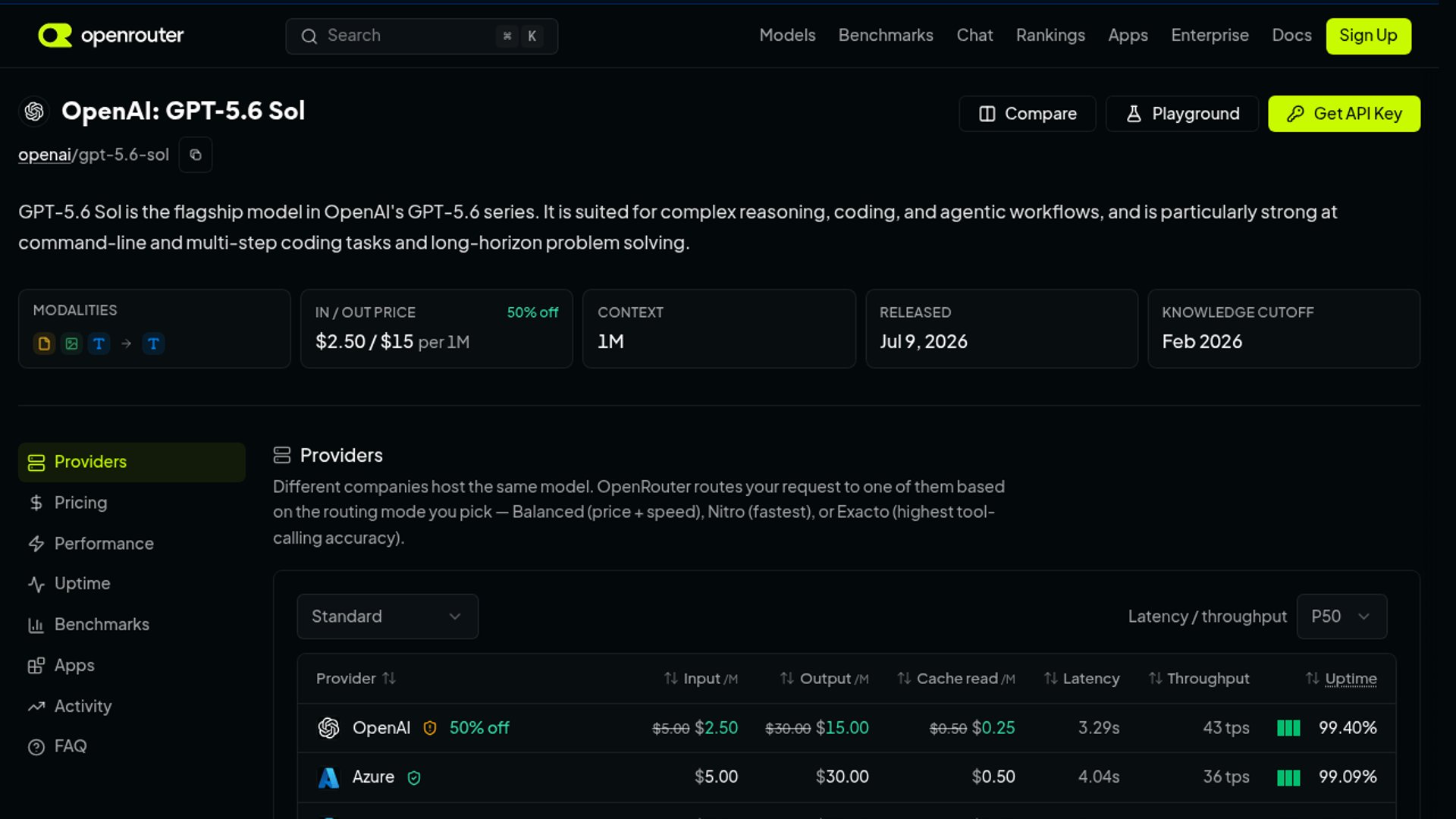The height and width of the screenshot is (819, 1456).
Task: Click the Azure output price $30.00
Action: pyautogui.click(x=843, y=777)
